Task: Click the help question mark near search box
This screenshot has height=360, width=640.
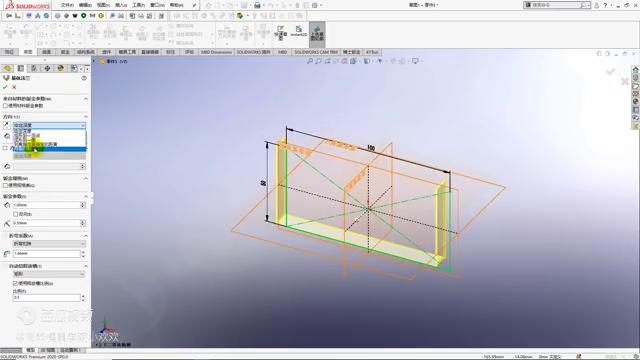Action: [x=605, y=5]
